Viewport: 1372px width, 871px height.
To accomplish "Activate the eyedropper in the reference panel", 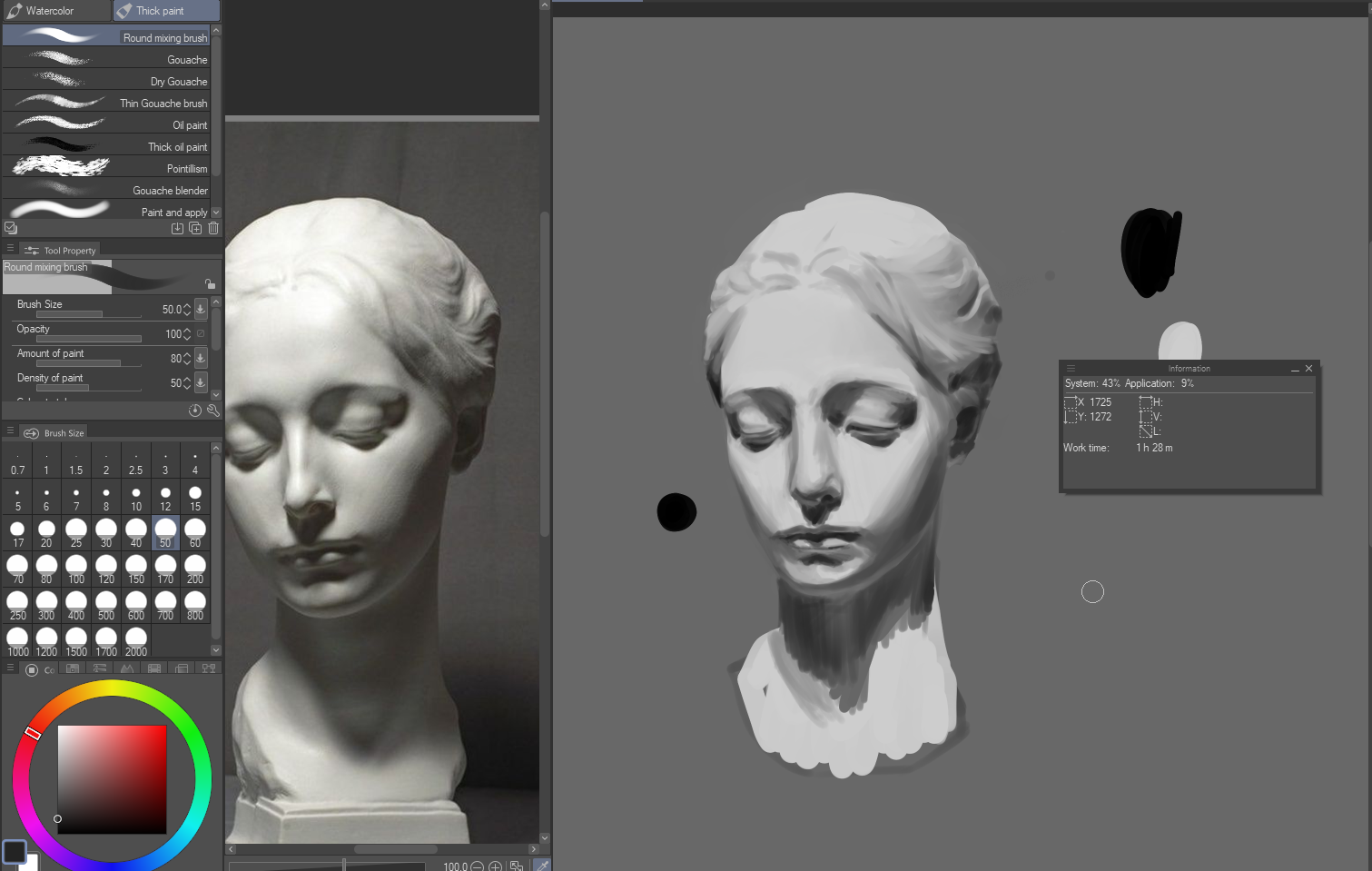I will (542, 866).
